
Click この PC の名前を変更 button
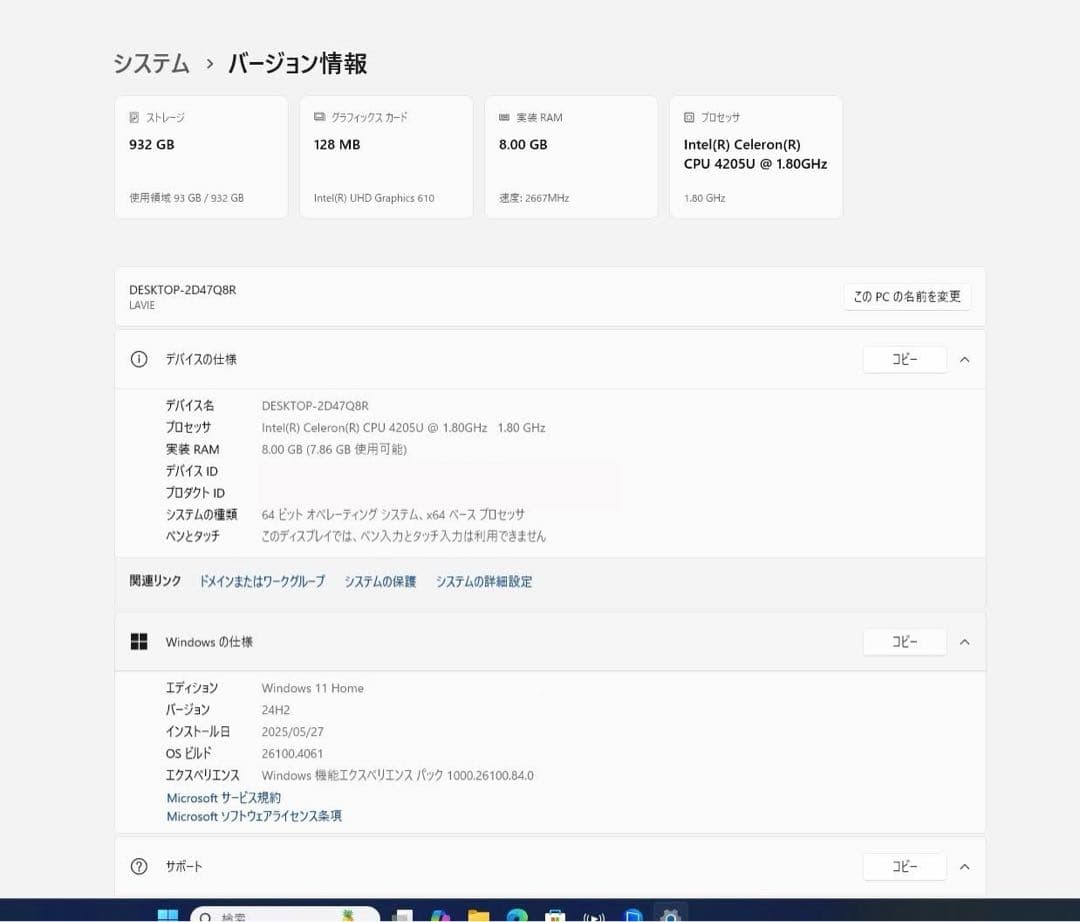point(906,296)
